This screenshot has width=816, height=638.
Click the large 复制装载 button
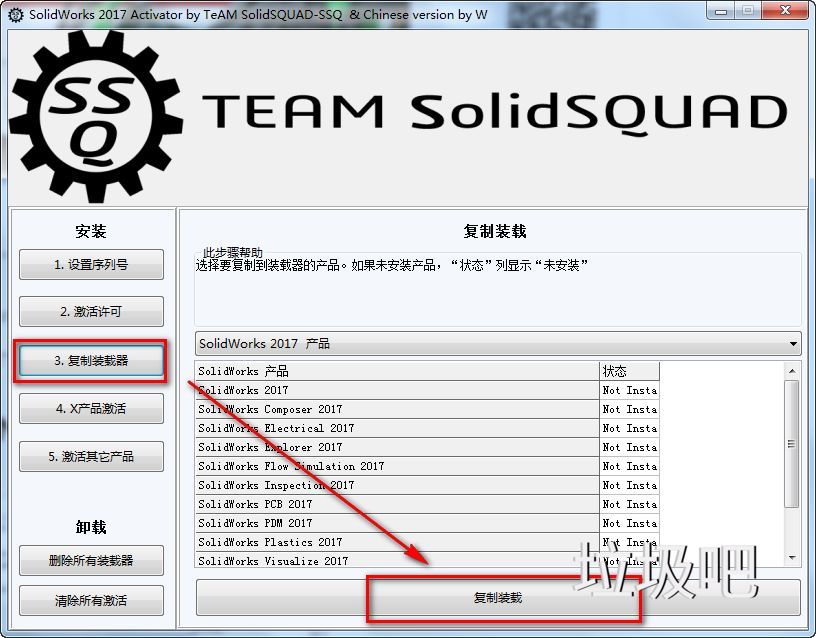pyautogui.click(x=497, y=598)
